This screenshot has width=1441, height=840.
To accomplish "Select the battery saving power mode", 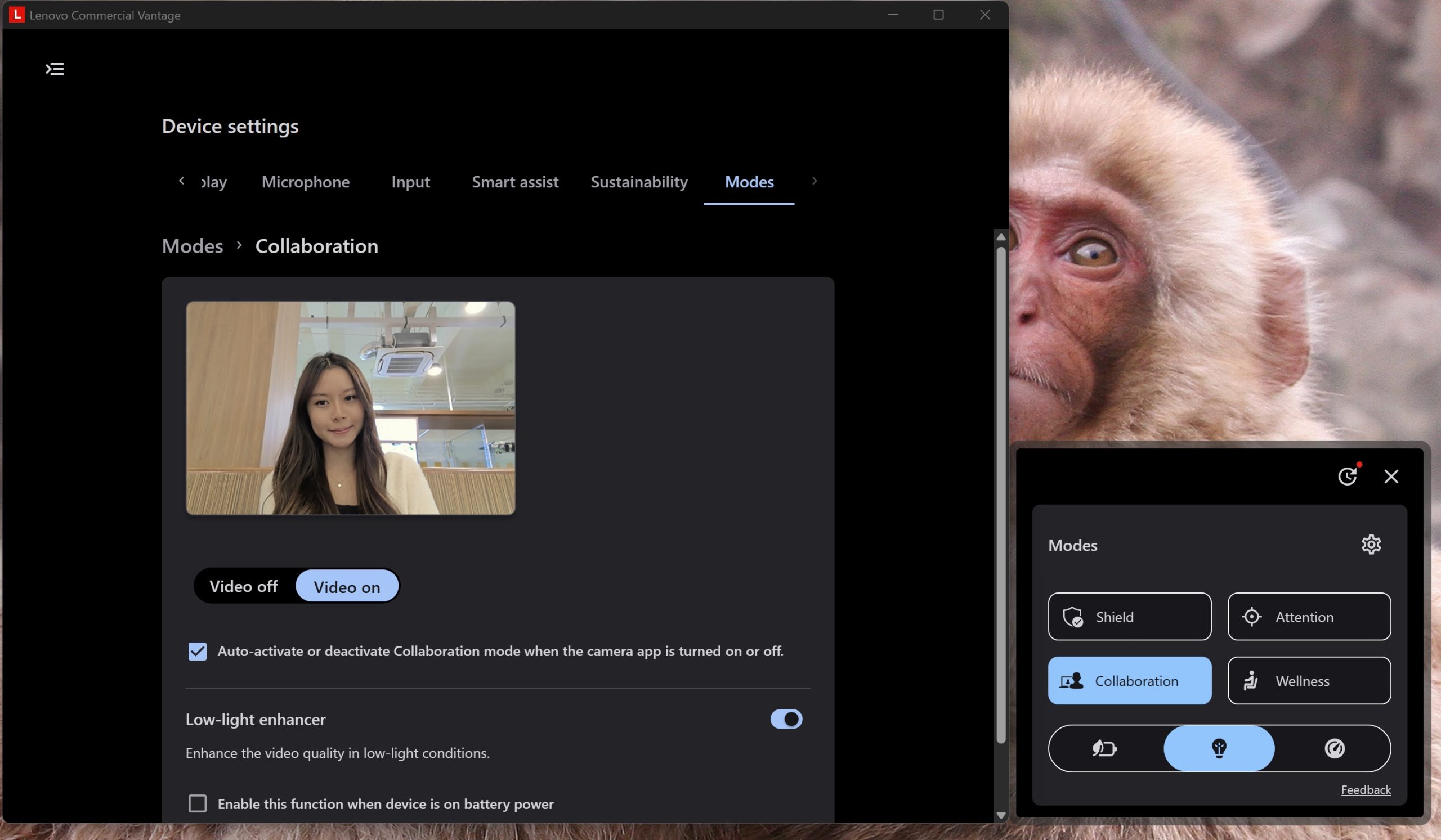I will click(x=1104, y=748).
